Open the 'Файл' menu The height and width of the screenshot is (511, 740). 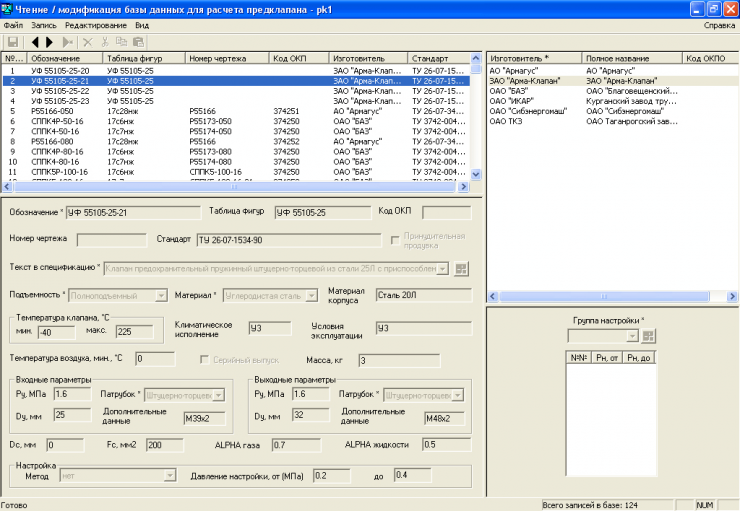(13, 24)
